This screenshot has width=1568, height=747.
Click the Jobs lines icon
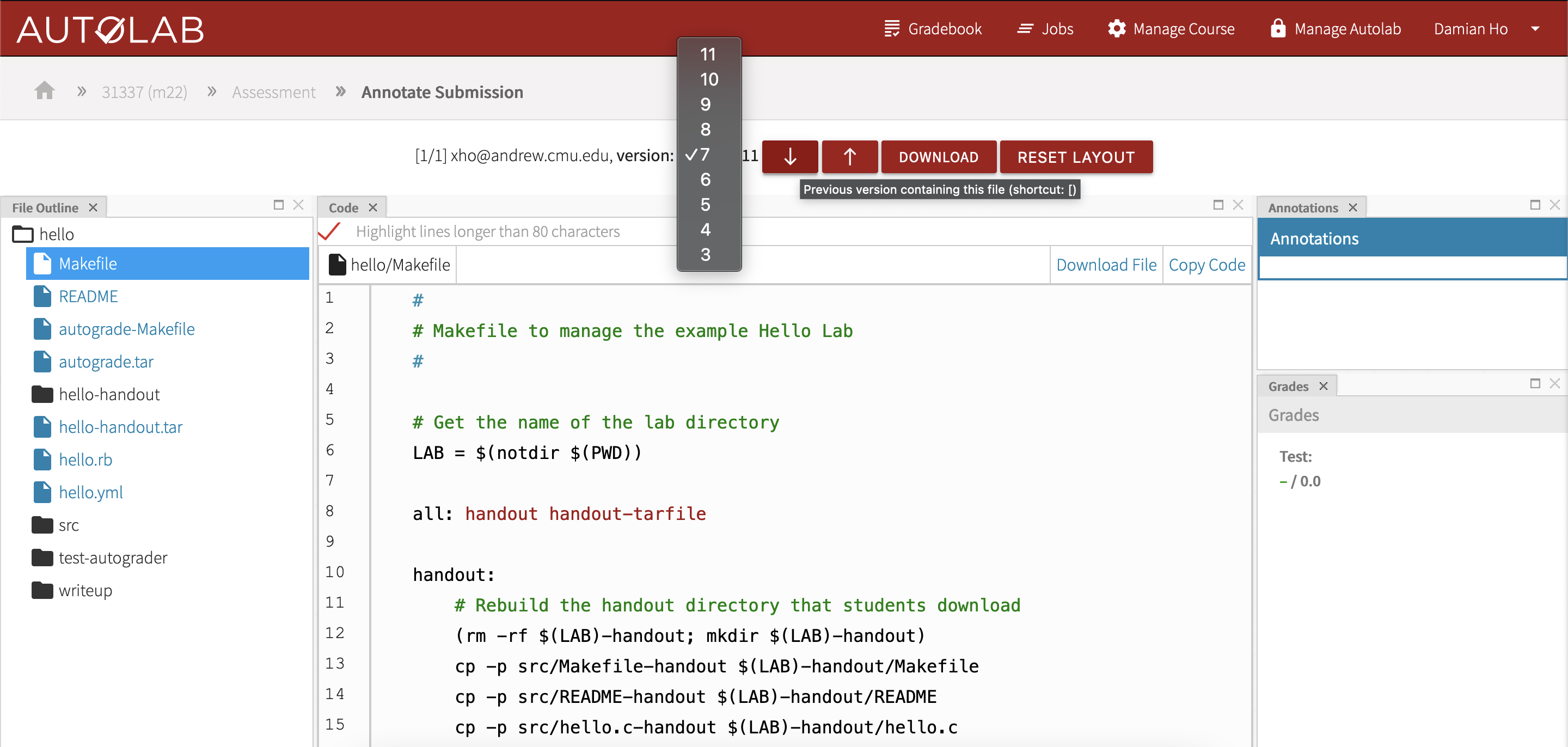click(1025, 29)
